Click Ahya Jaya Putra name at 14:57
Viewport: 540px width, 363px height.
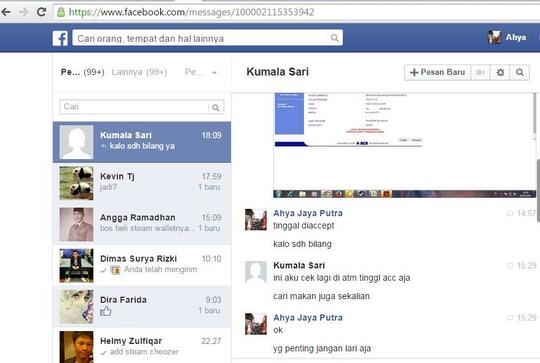tap(308, 213)
